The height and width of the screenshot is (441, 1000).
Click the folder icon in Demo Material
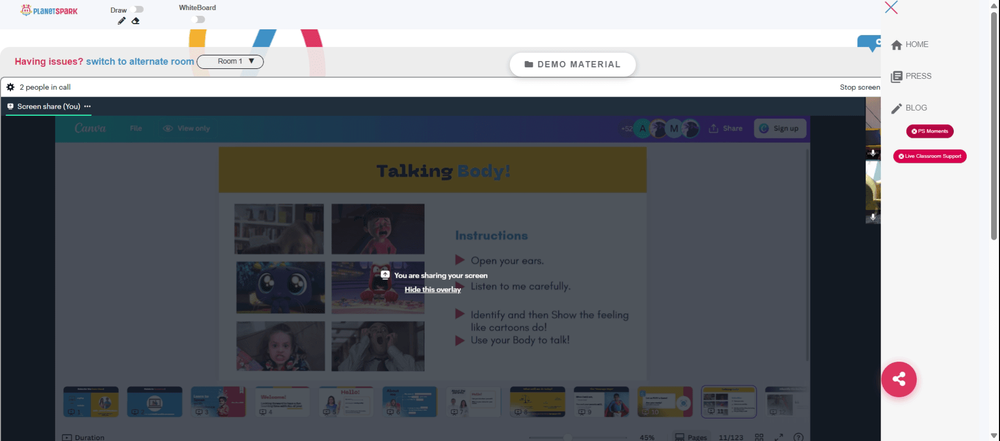[529, 64]
